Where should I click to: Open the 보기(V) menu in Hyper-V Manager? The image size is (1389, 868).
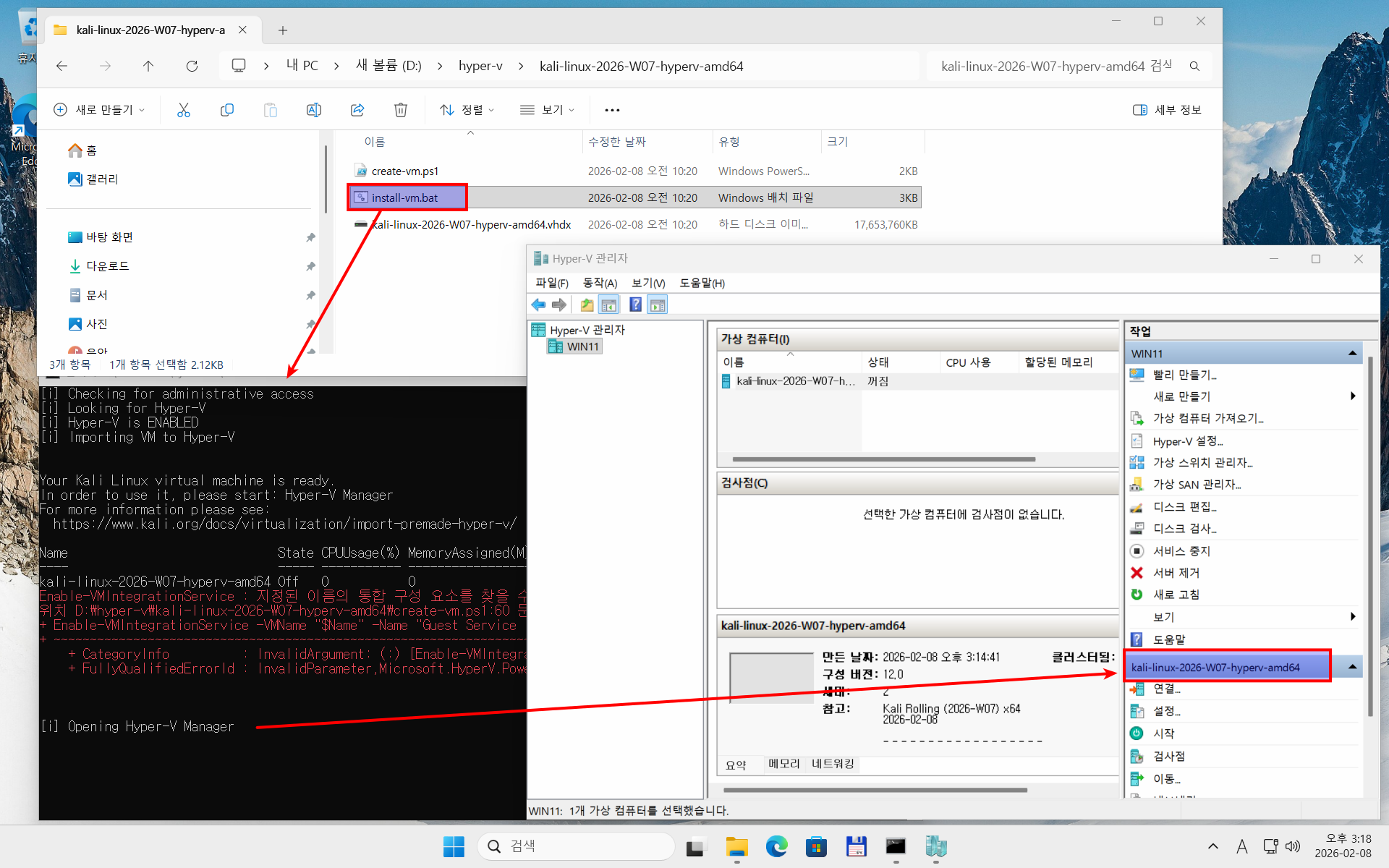tap(648, 283)
